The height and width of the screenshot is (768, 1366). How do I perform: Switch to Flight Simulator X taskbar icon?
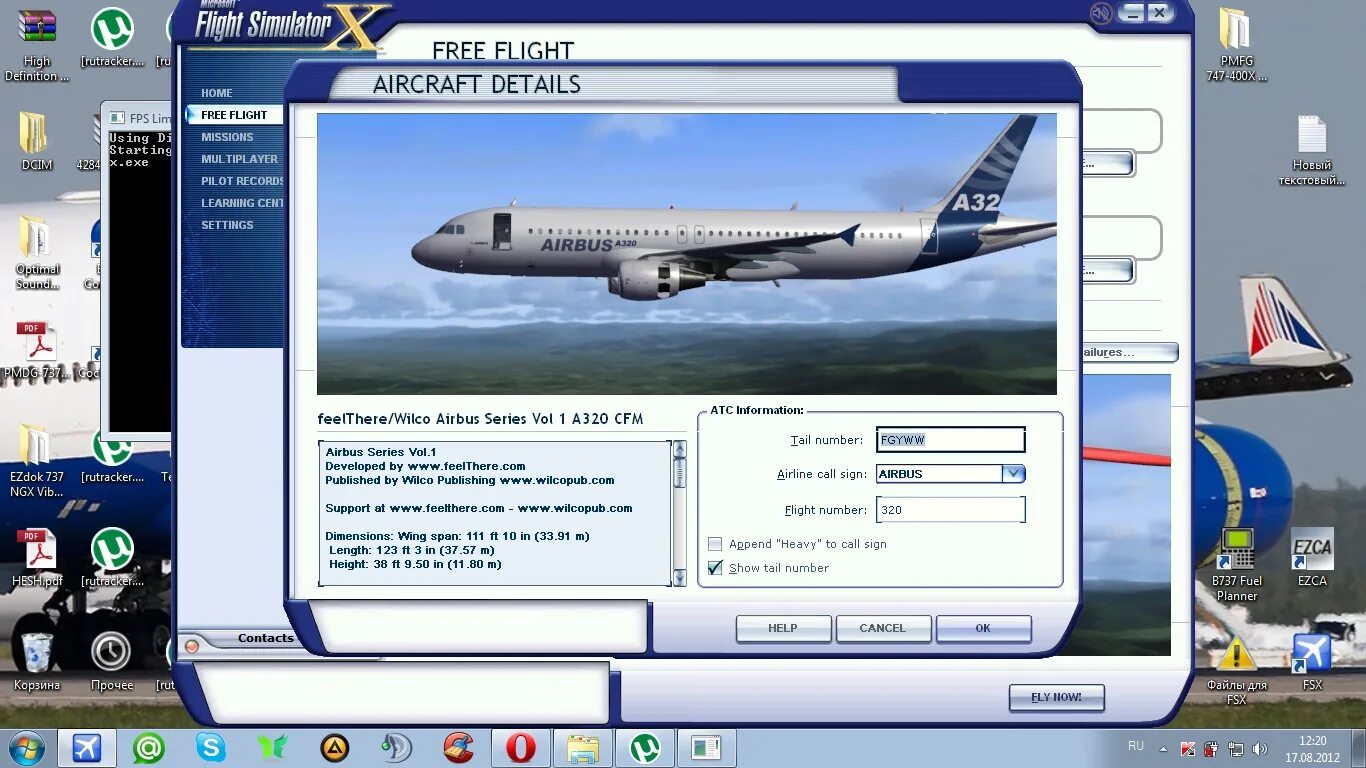pyautogui.click(x=87, y=748)
